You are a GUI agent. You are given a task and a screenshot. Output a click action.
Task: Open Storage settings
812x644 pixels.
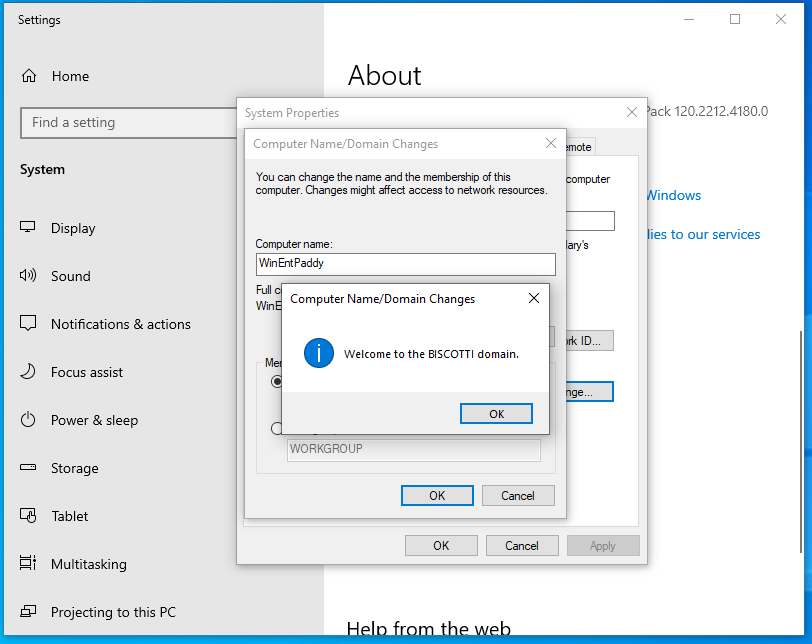click(74, 468)
